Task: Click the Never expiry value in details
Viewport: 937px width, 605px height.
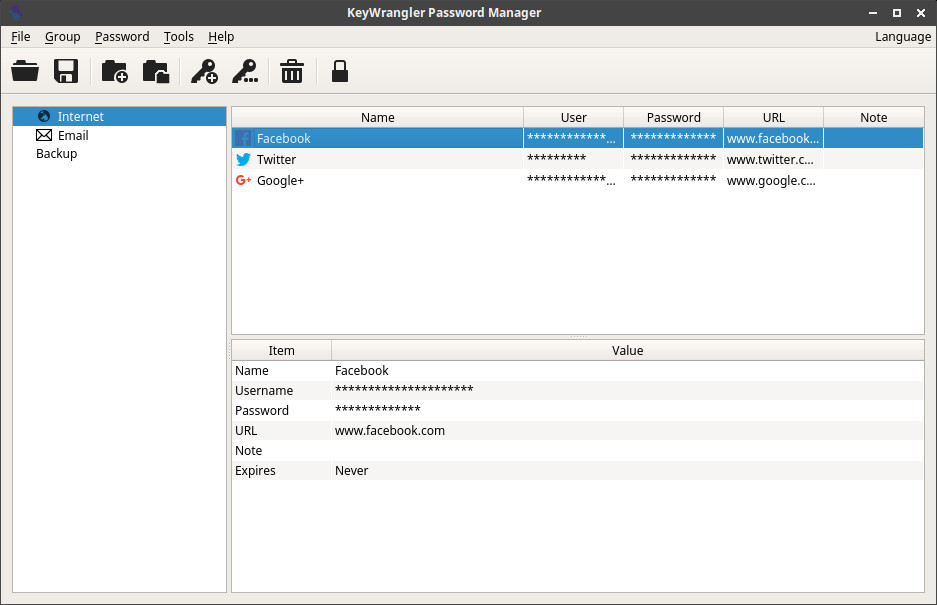Action: click(351, 470)
